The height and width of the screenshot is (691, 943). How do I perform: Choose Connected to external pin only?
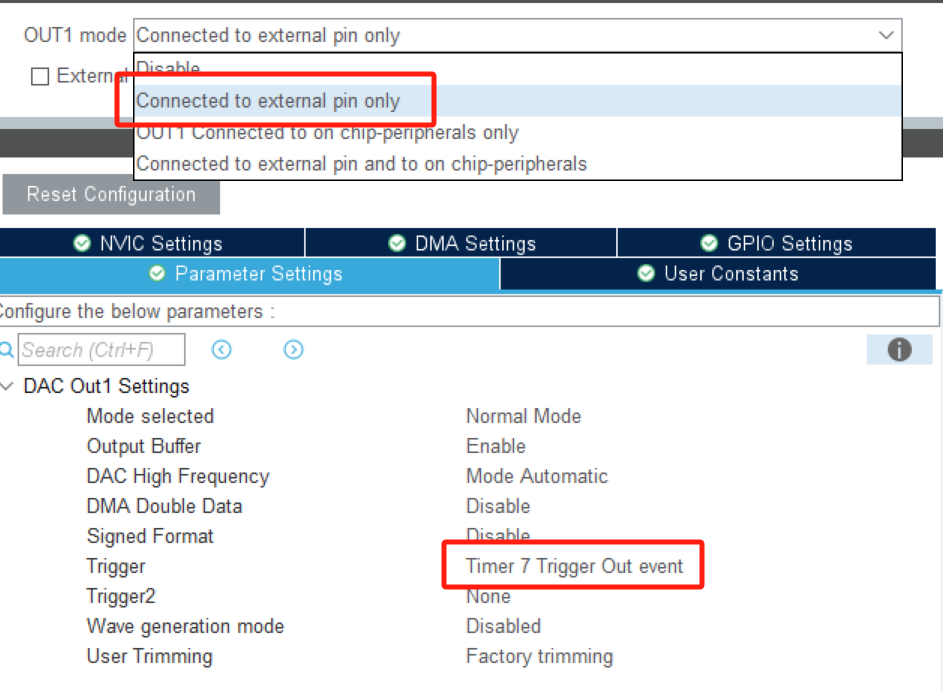pyautogui.click(x=268, y=101)
